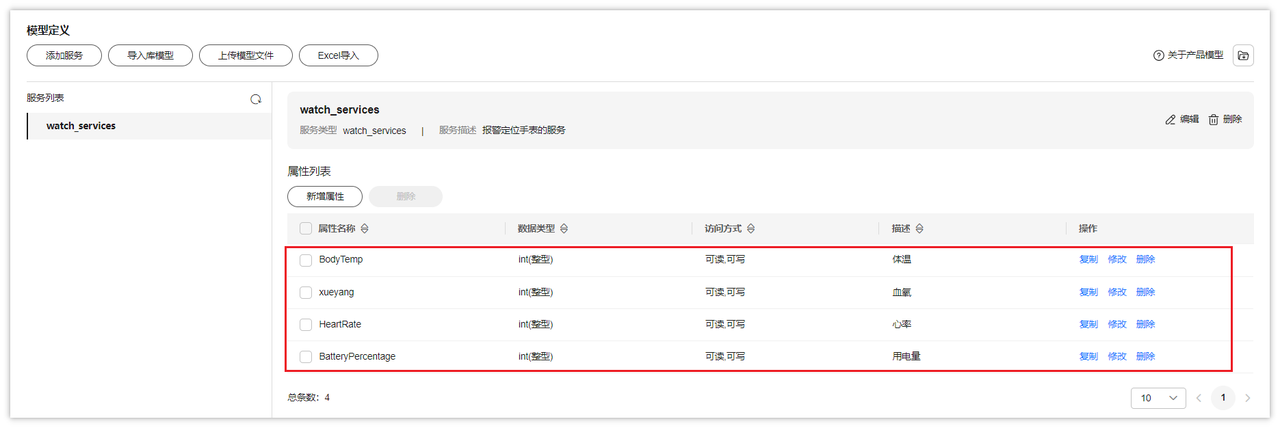The height and width of the screenshot is (428, 1280).
Task: Go to previous page arrow
Action: pyautogui.click(x=1200, y=398)
